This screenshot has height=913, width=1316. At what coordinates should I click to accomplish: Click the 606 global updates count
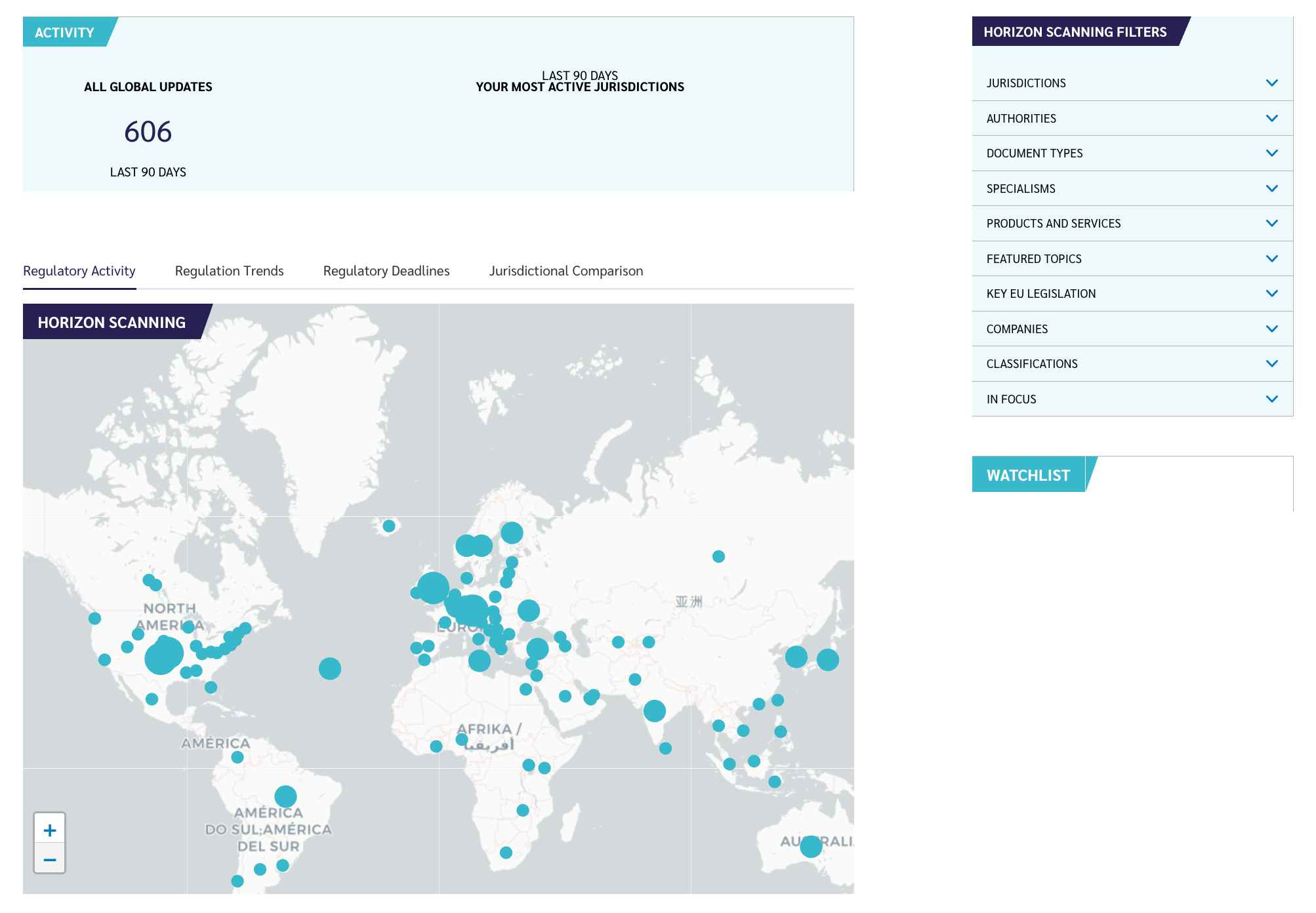click(148, 132)
